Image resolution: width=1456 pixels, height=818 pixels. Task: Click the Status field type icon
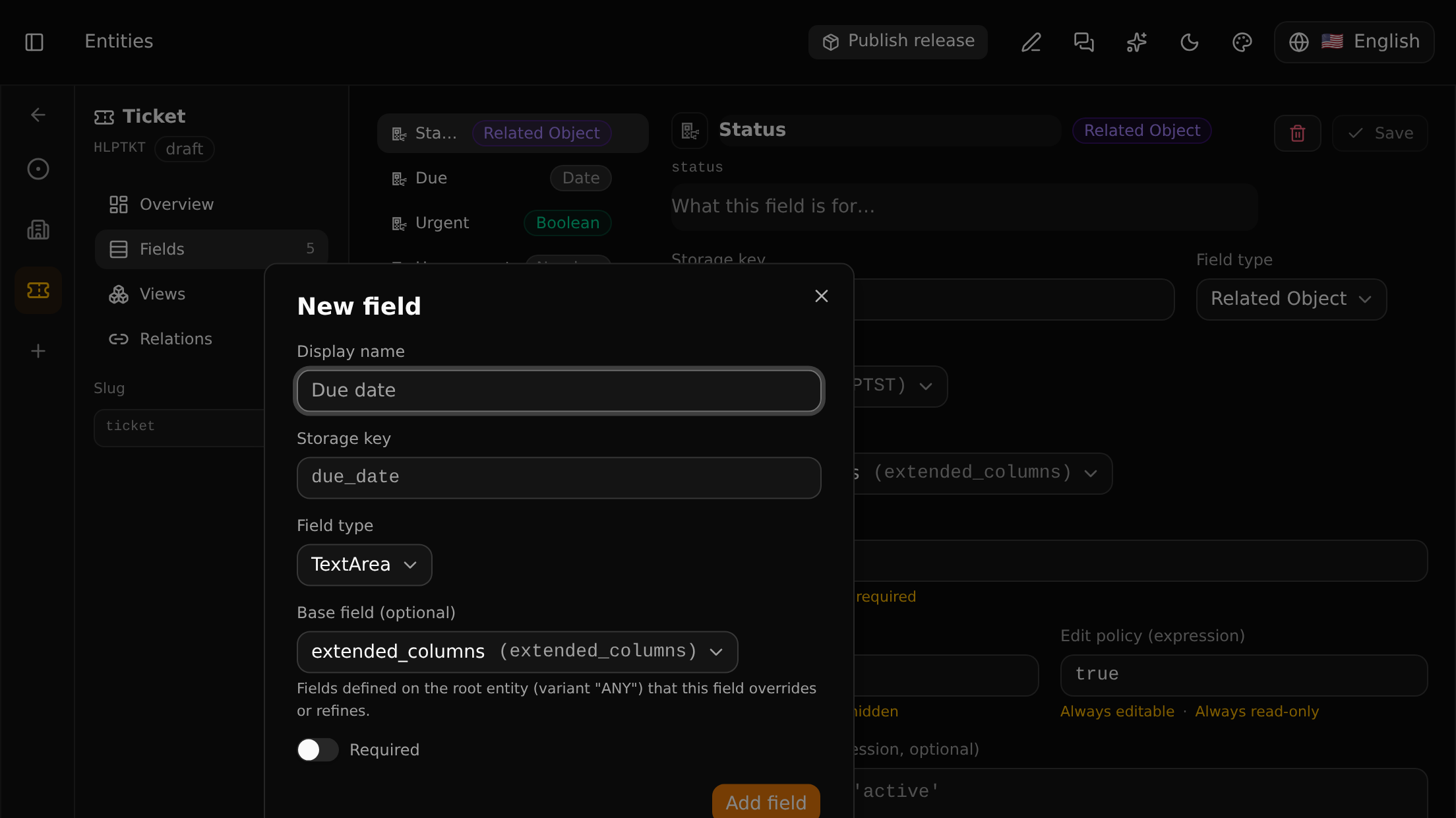click(690, 131)
